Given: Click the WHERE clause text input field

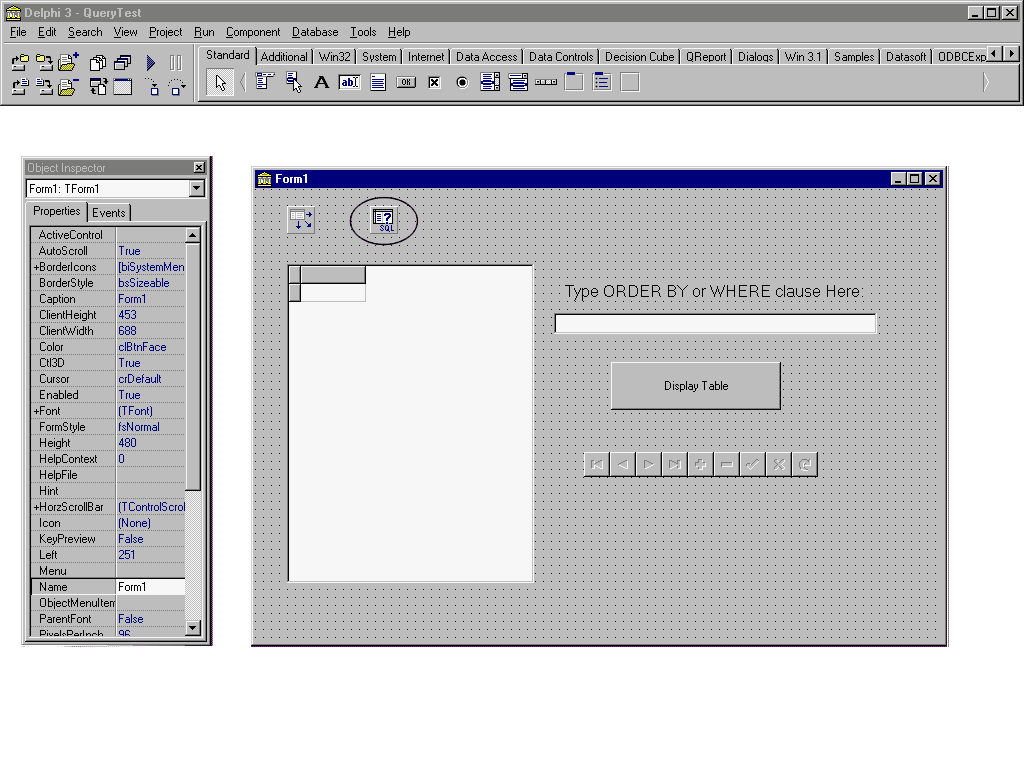Looking at the screenshot, I should click(x=715, y=324).
